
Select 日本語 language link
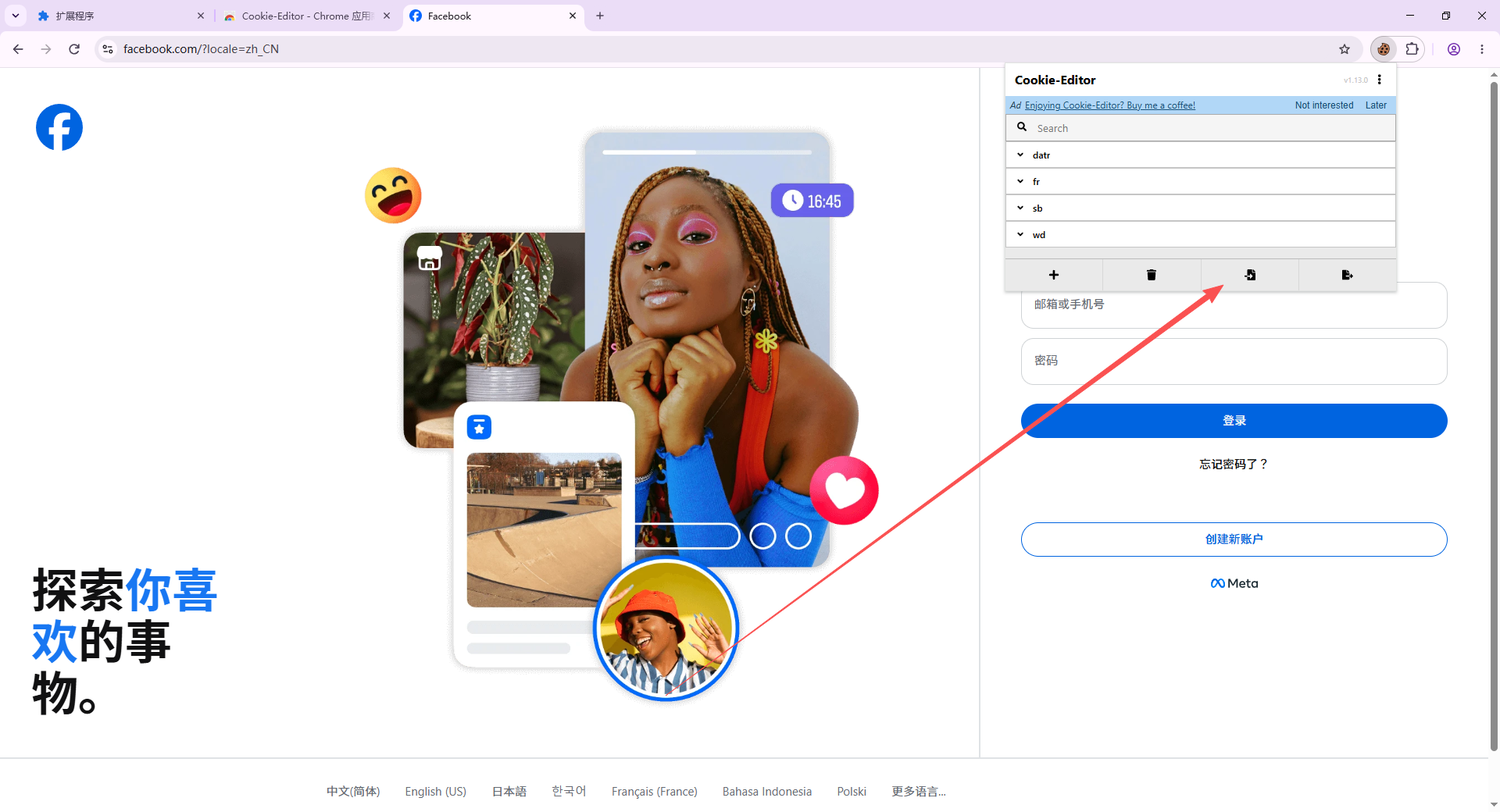[x=509, y=791]
